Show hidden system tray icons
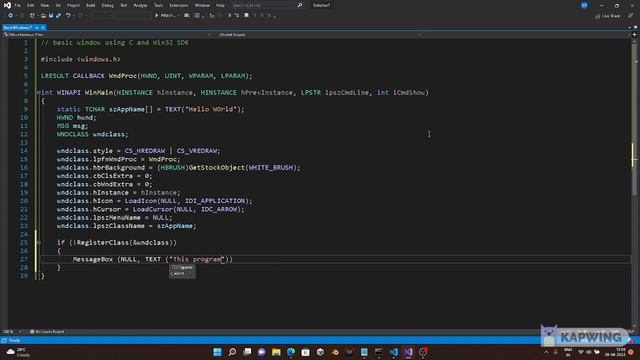The width and height of the screenshot is (640, 360). pyautogui.click(x=546, y=352)
